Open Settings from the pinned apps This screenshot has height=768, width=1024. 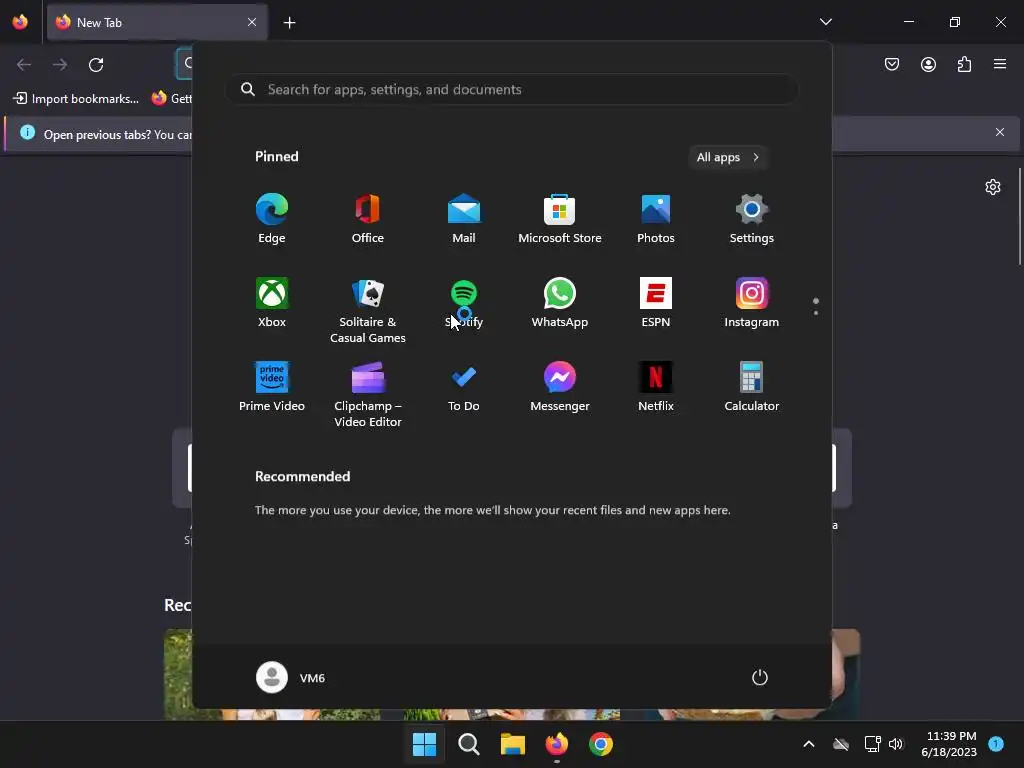coord(752,219)
